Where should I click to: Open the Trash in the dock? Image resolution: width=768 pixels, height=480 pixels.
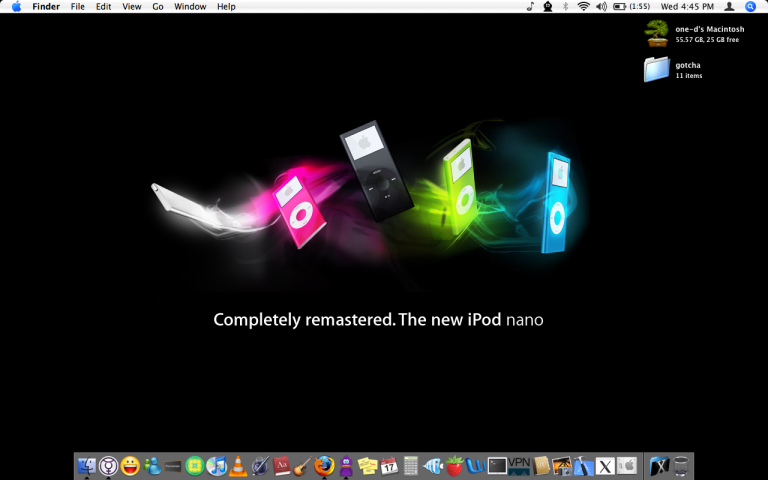click(681, 466)
